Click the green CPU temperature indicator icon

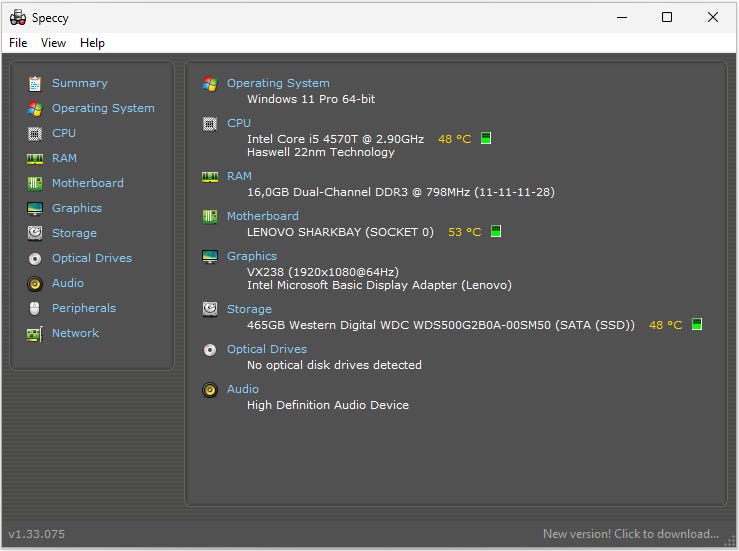click(486, 138)
